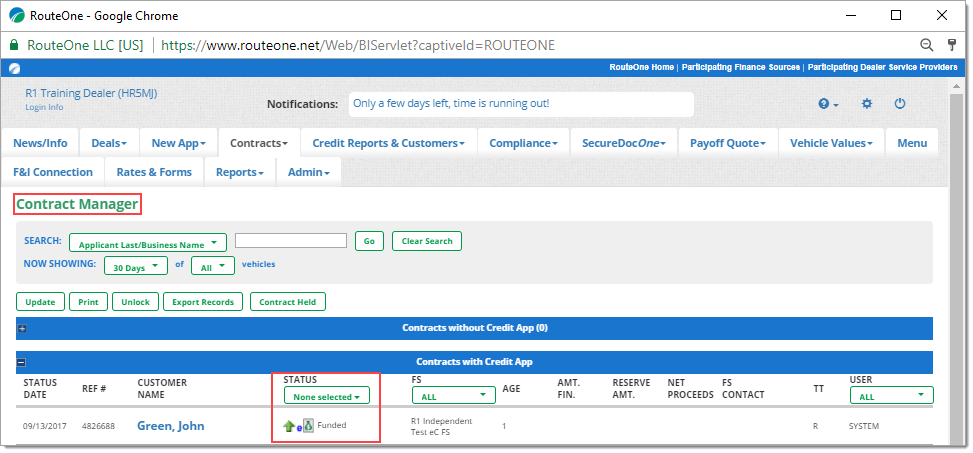Viewport: 973px width, 453px height.
Task: Click the Contract Held button
Action: coord(288,302)
